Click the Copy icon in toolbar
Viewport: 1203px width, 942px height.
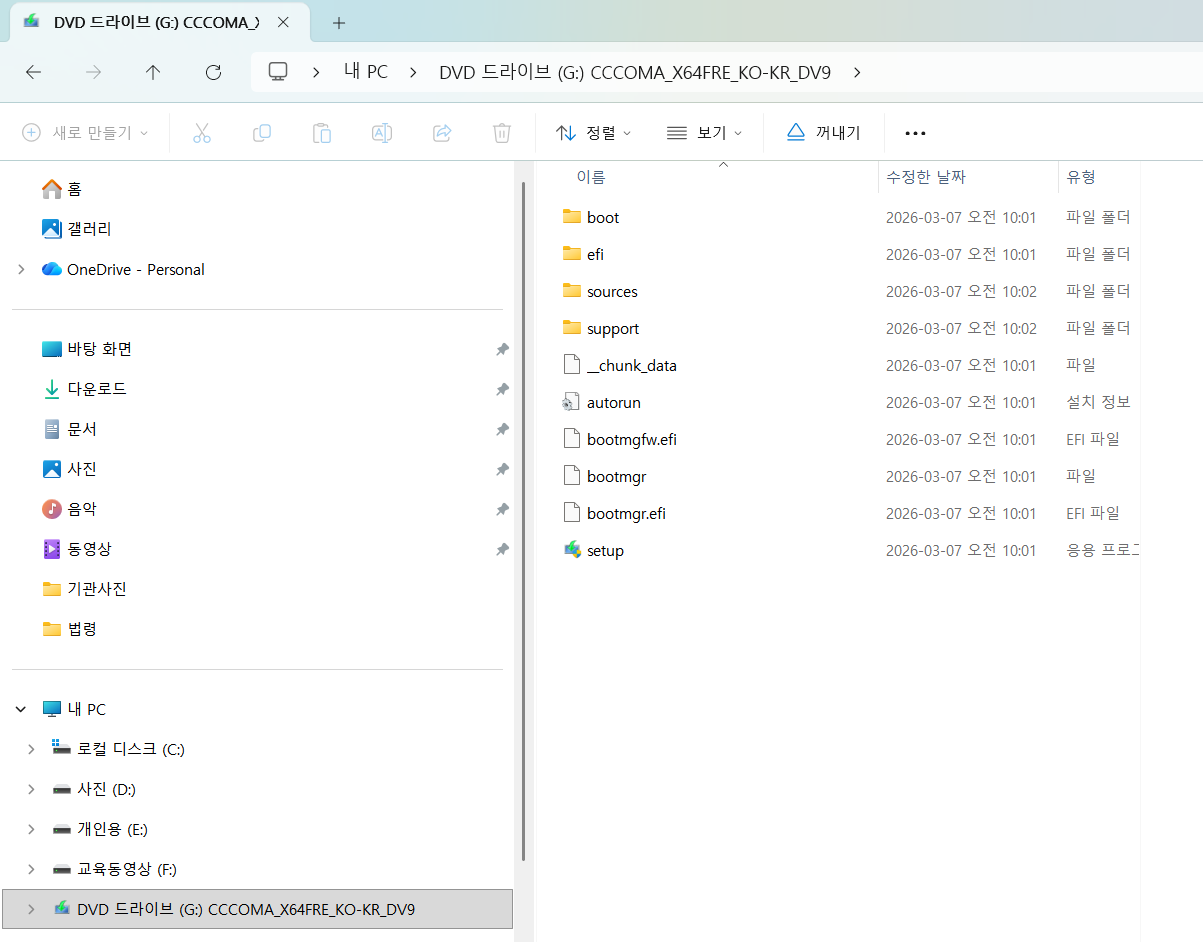pos(262,133)
